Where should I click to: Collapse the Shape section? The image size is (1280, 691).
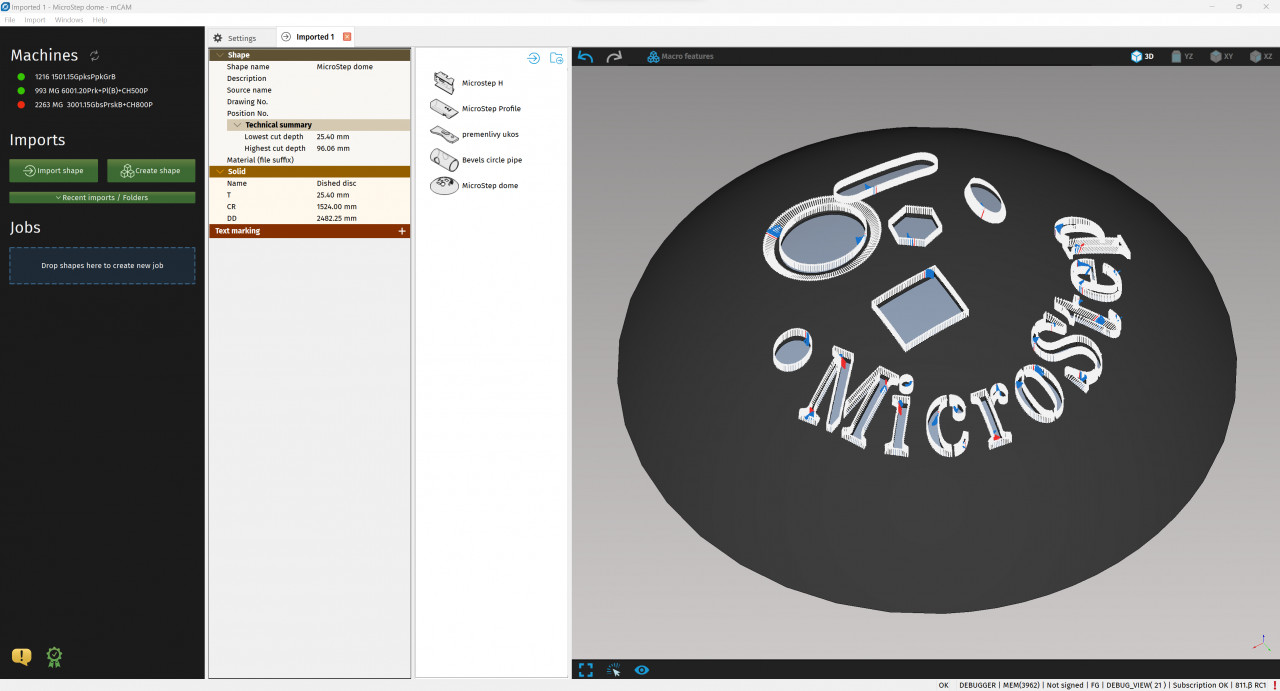point(219,55)
